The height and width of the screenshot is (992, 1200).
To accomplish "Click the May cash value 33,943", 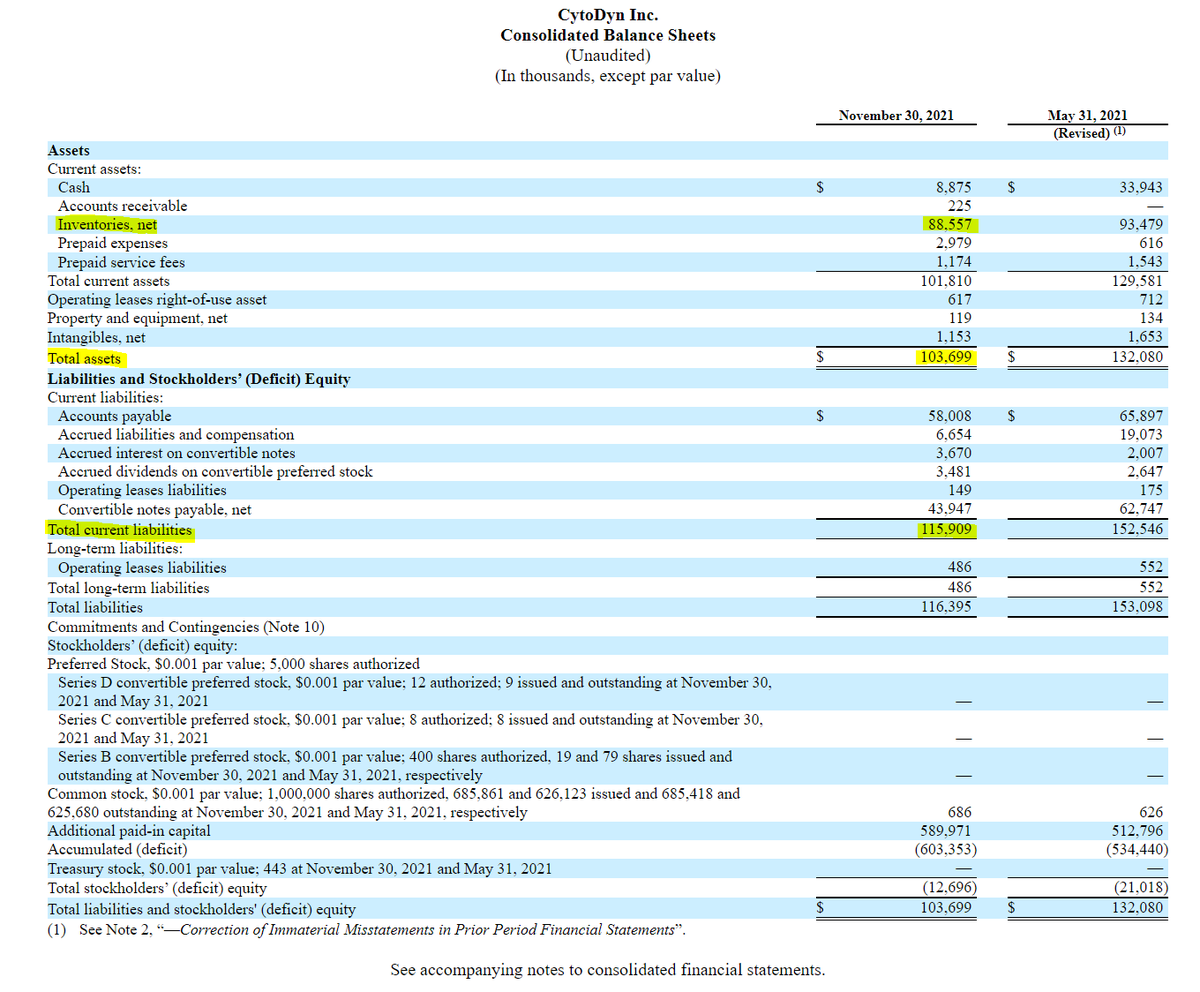I will pyautogui.click(x=1141, y=187).
